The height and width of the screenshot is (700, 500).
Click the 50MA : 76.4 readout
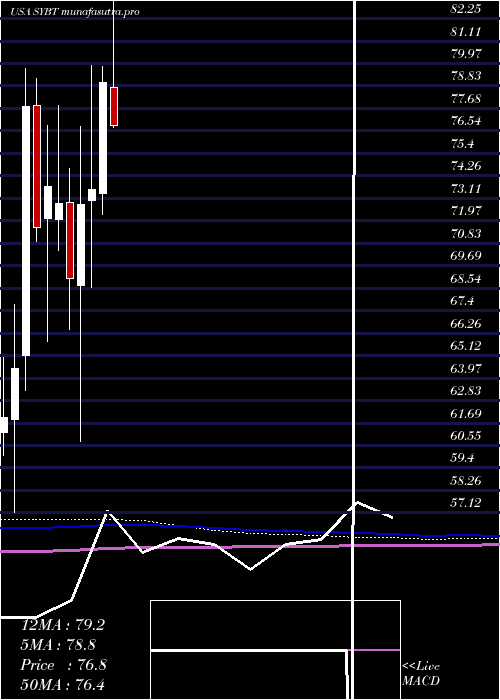click(x=63, y=684)
